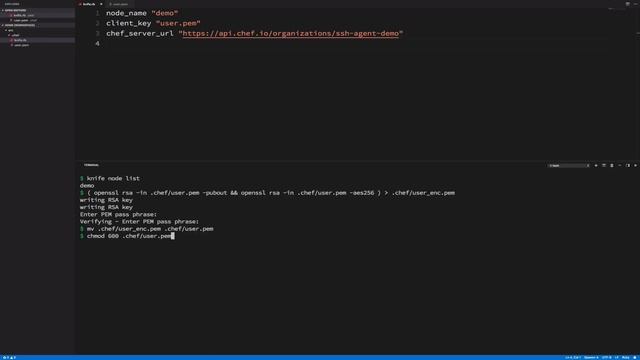Click the Ln 4, Col 1 indicator
The image size is (640, 360).
[x=573, y=358]
